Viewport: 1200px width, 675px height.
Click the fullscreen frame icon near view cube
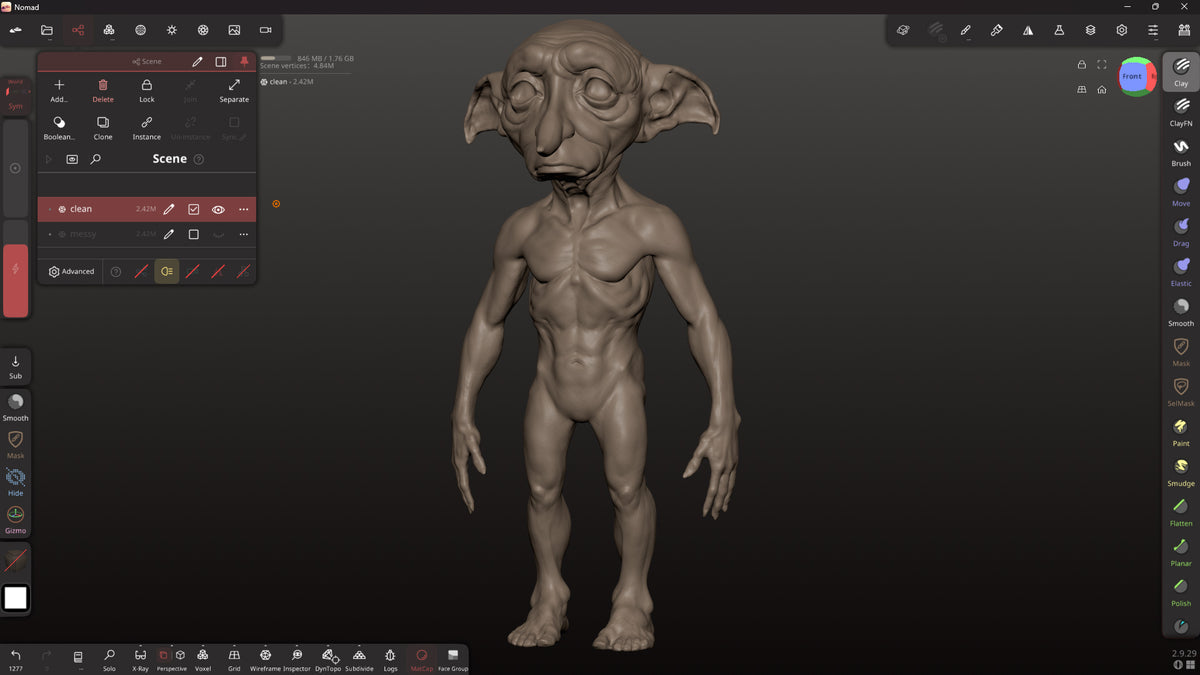pyautogui.click(x=1101, y=65)
